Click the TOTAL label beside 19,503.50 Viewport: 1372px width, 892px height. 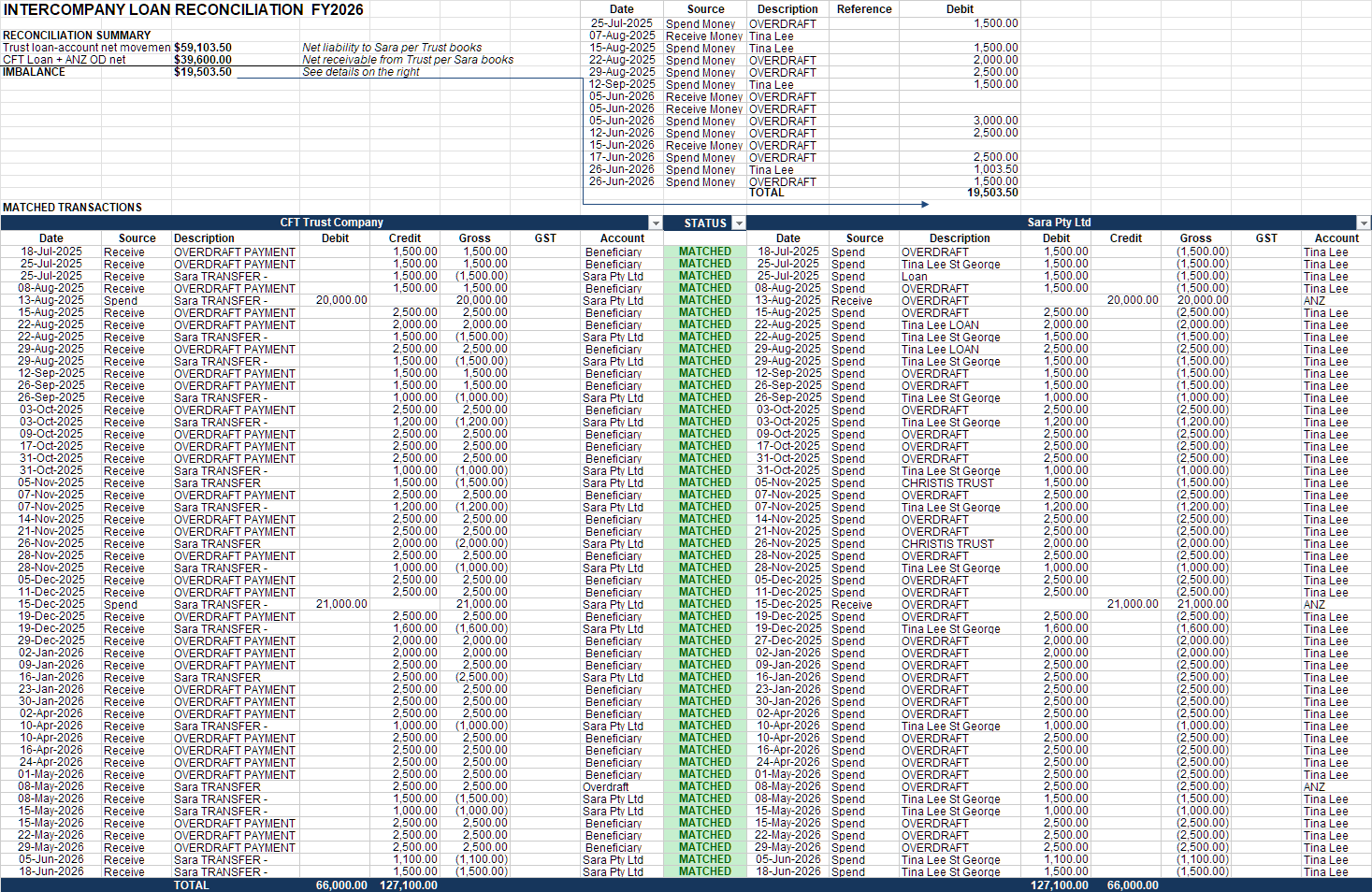click(x=766, y=193)
